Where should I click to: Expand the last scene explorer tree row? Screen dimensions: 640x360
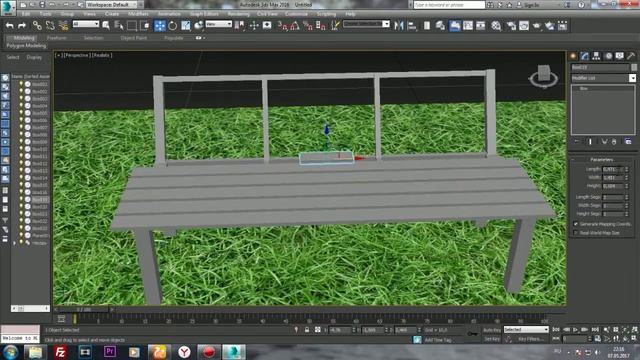15,243
